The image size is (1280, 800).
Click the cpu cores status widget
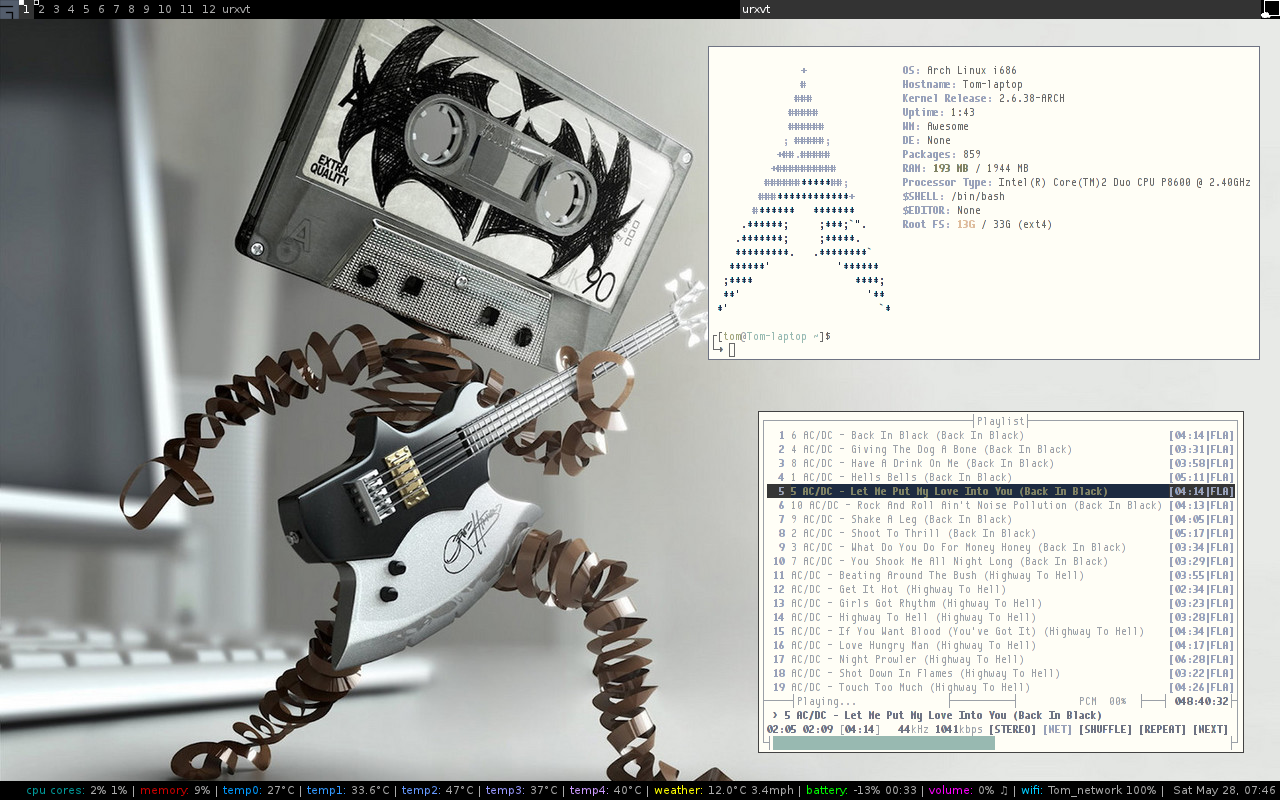[x=77, y=790]
